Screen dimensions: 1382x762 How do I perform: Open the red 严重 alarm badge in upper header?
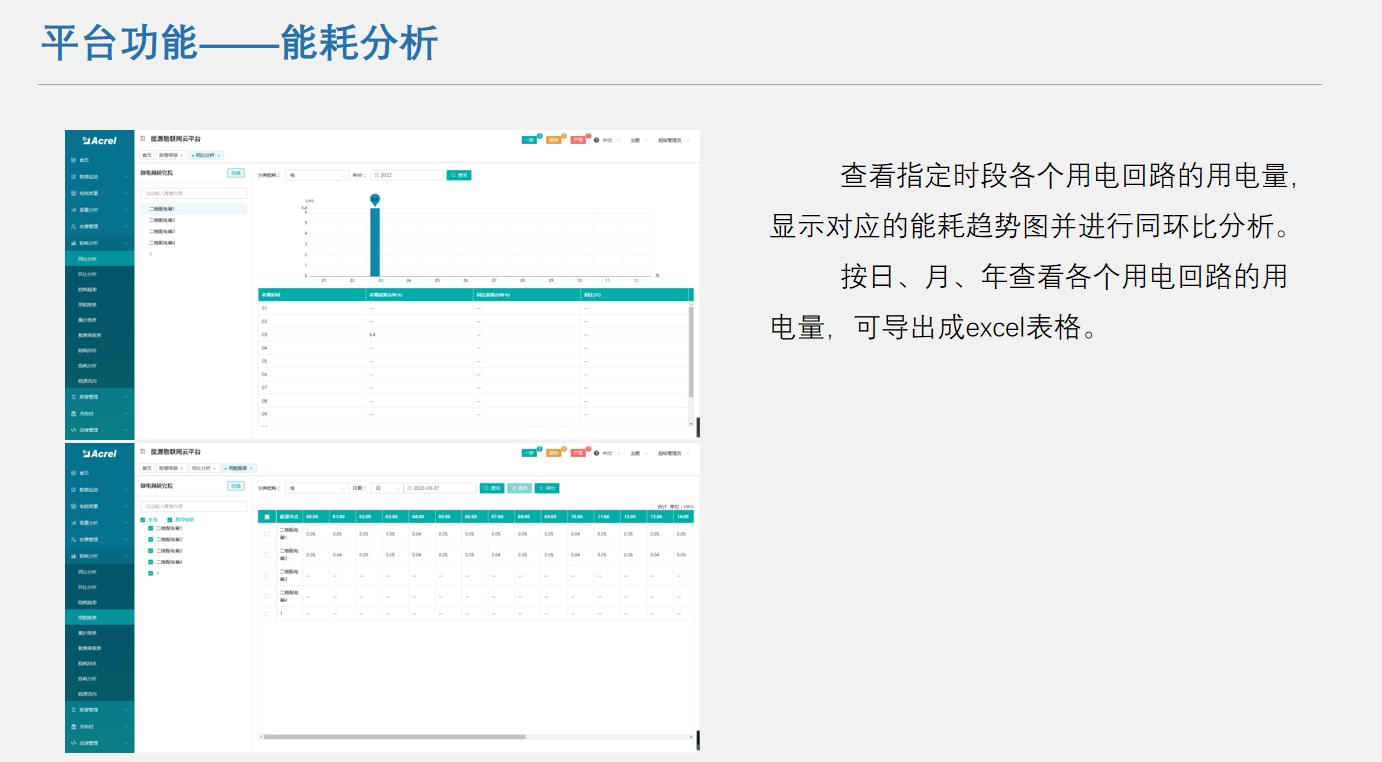[x=578, y=140]
